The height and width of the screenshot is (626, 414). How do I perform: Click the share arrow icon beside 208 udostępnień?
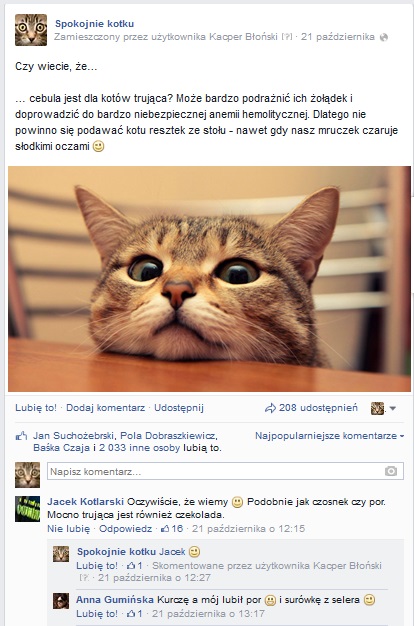pyautogui.click(x=270, y=408)
